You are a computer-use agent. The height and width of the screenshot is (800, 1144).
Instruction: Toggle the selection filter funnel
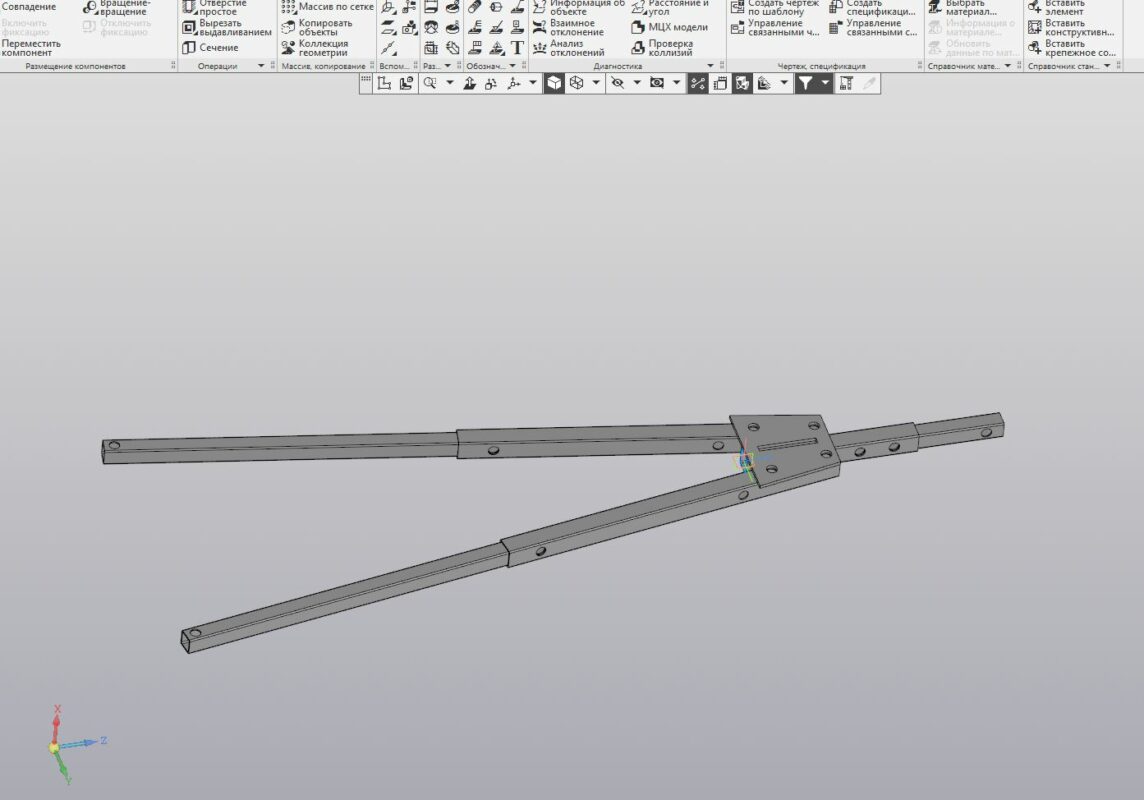pos(804,84)
